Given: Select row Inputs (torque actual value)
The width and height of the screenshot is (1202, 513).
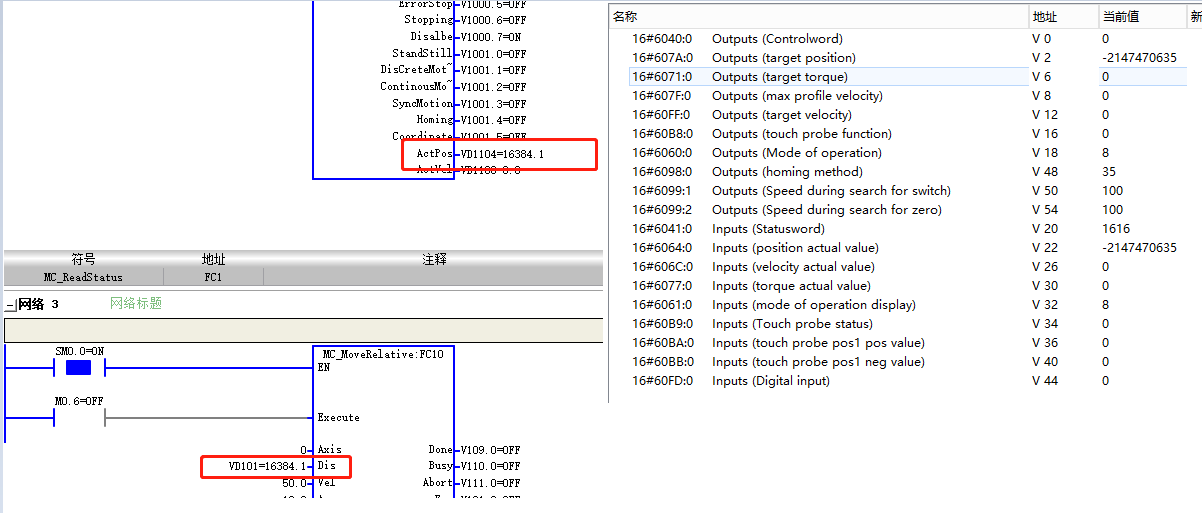Looking at the screenshot, I should tap(905, 286).
